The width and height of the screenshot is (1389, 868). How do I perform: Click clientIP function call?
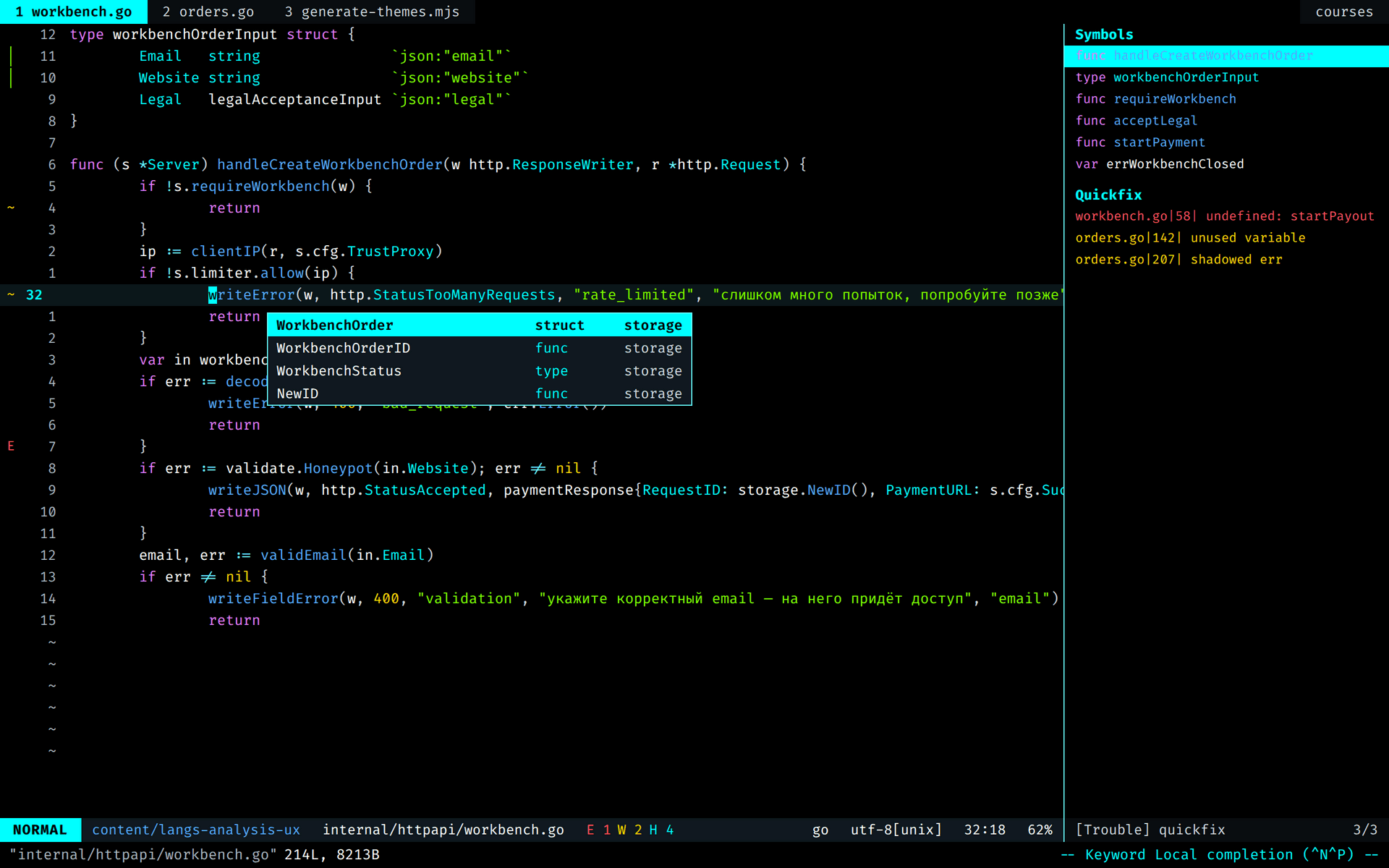point(226,251)
